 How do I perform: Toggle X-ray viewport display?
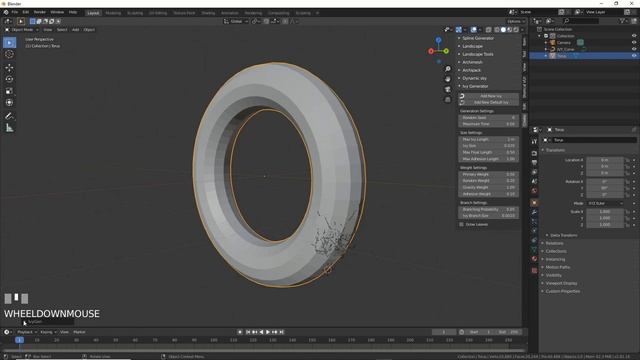point(489,29)
